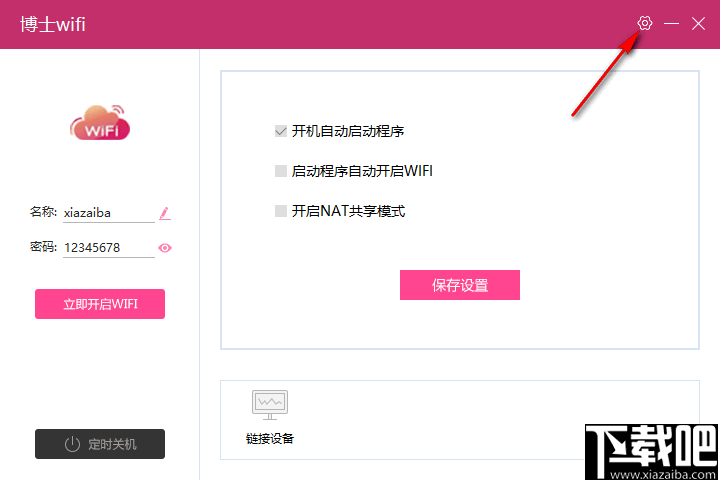This screenshot has width=720, height=480.
Task: Click the 保存设置 button
Action: click(460, 285)
